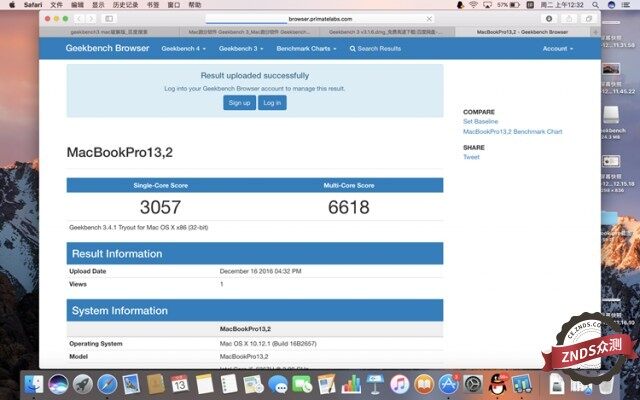Launch Siri from the Dock
The image size is (640, 400).
(58, 384)
